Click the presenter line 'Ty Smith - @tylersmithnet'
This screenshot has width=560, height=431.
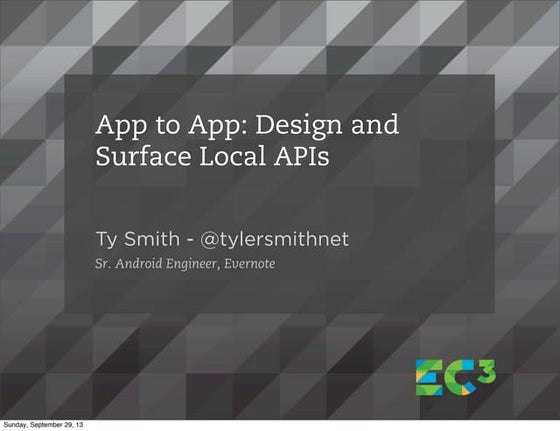(x=222, y=239)
